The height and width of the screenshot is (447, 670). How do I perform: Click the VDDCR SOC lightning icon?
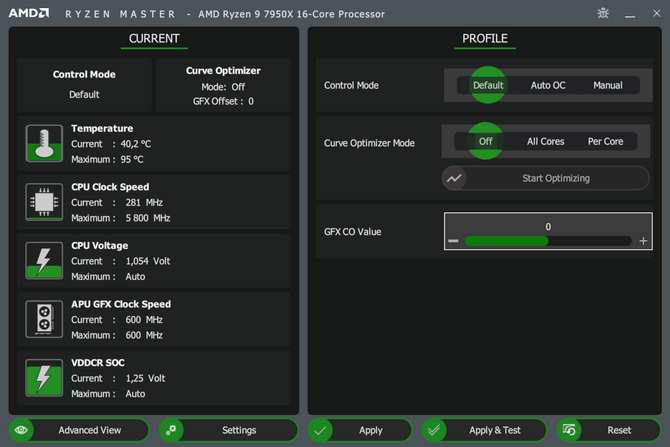(x=44, y=378)
